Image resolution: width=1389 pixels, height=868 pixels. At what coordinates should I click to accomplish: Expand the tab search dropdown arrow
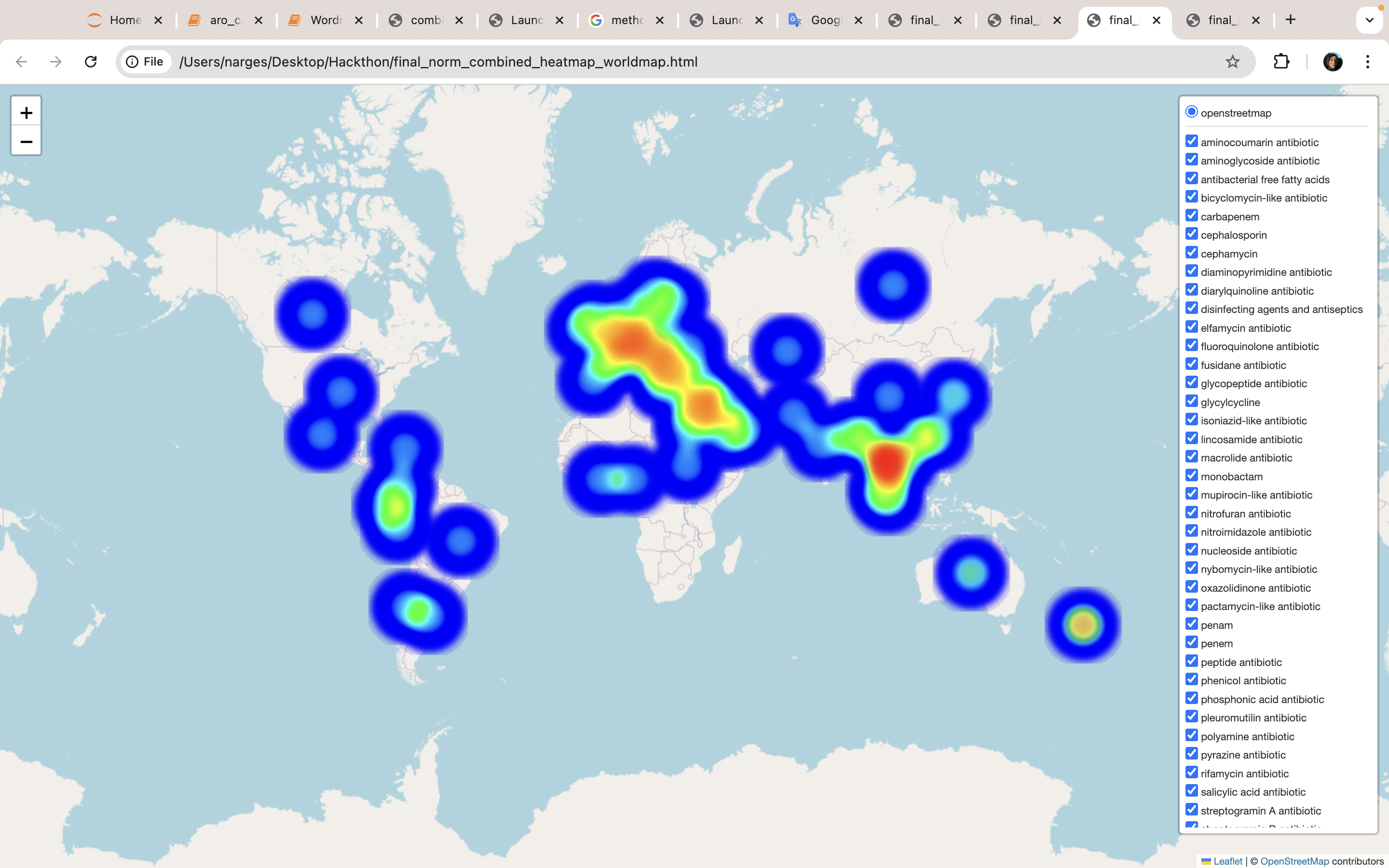click(1370, 20)
